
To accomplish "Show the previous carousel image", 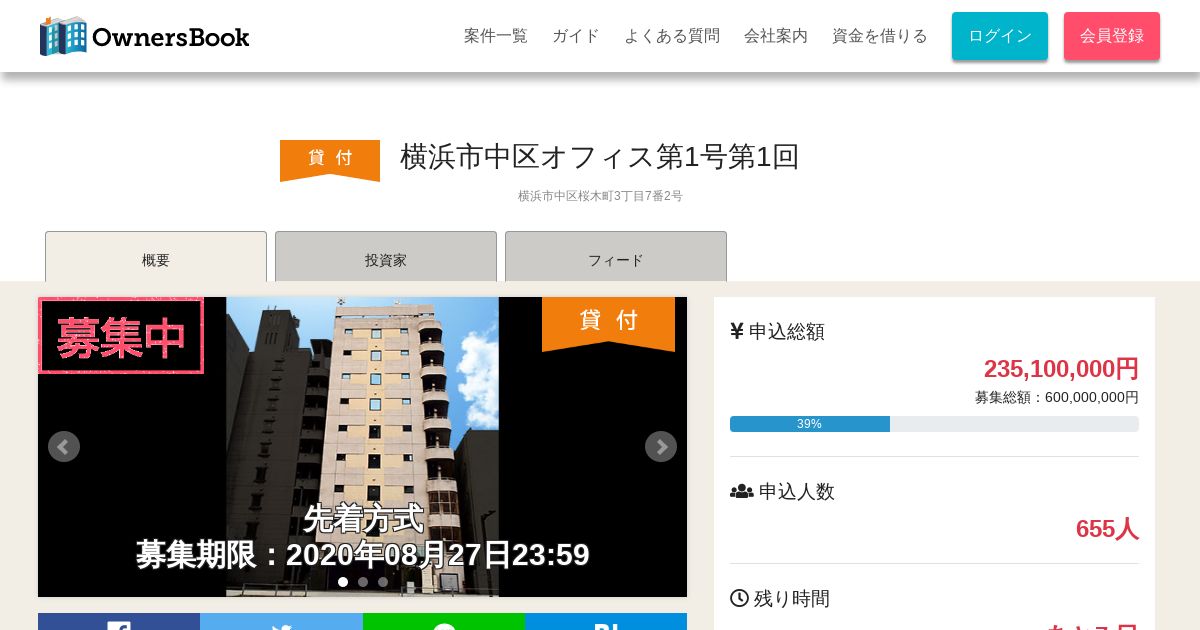I will coord(64,446).
